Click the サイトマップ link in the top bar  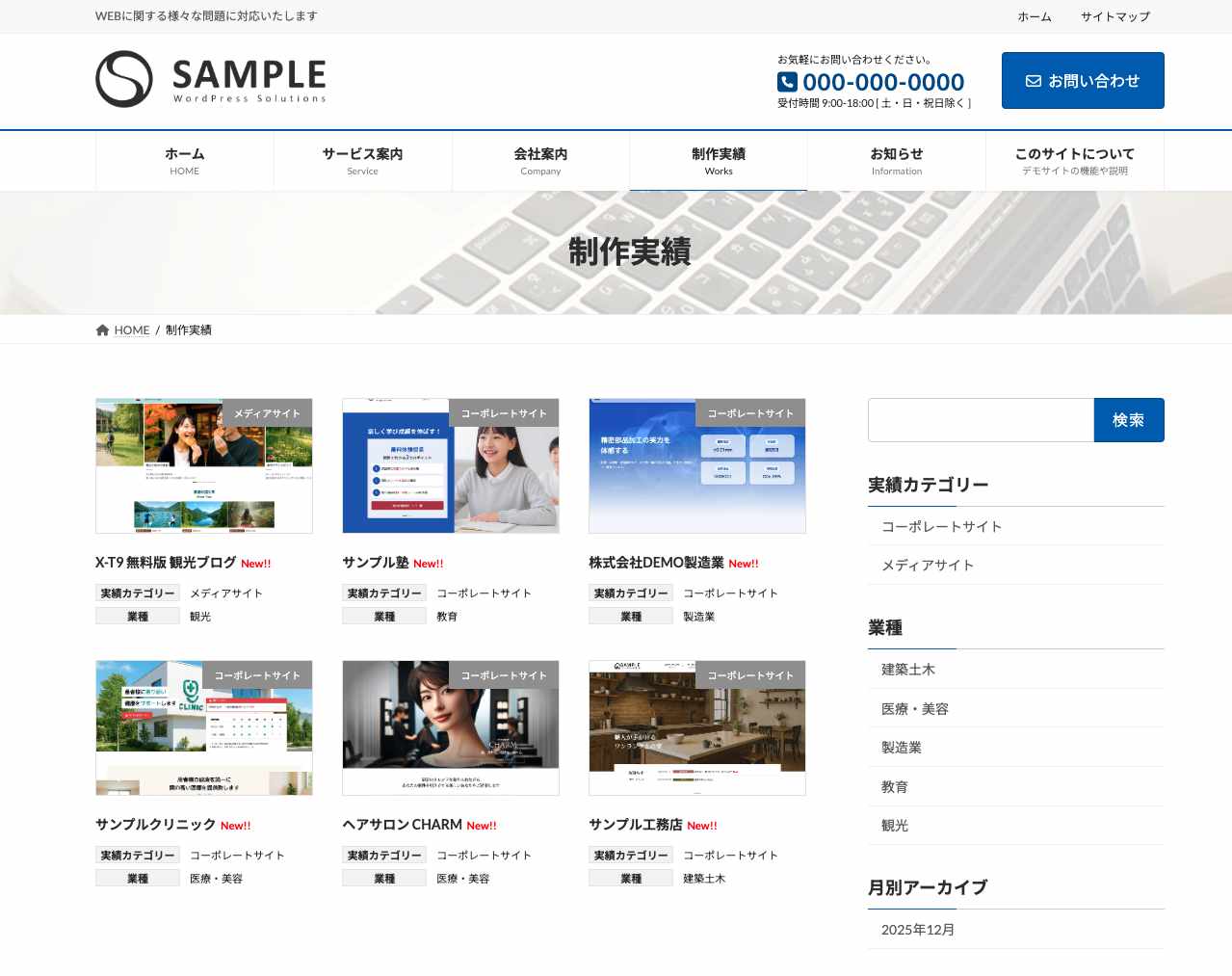1114,16
